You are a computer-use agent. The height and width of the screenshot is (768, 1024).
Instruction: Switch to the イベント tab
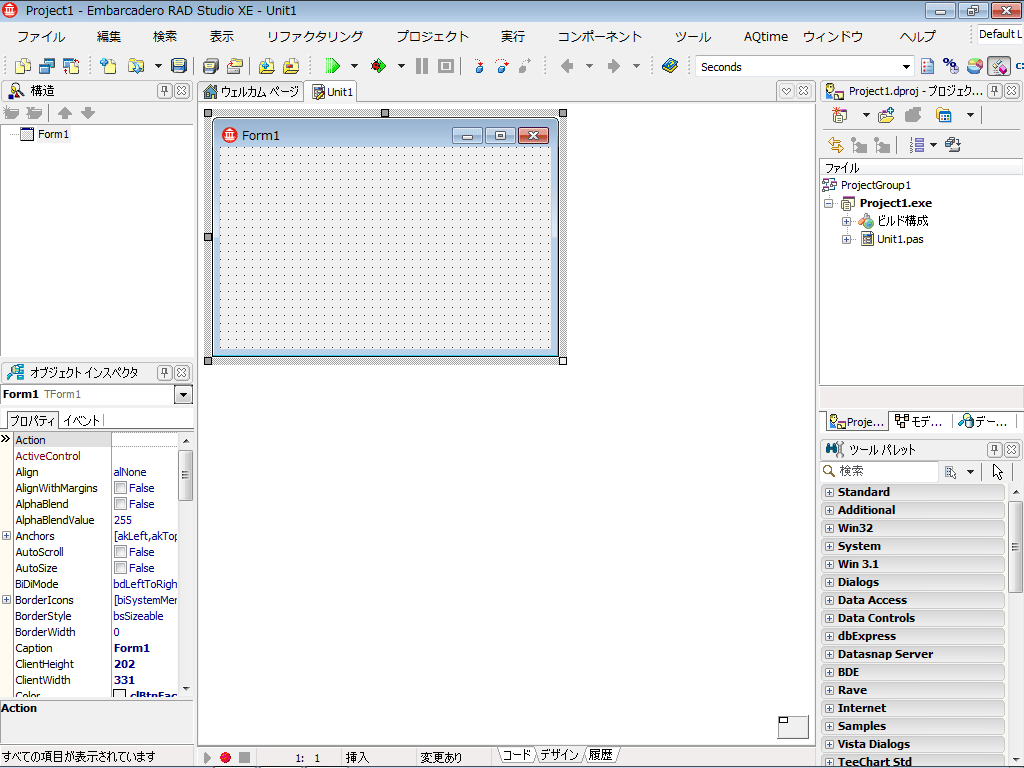coord(82,421)
